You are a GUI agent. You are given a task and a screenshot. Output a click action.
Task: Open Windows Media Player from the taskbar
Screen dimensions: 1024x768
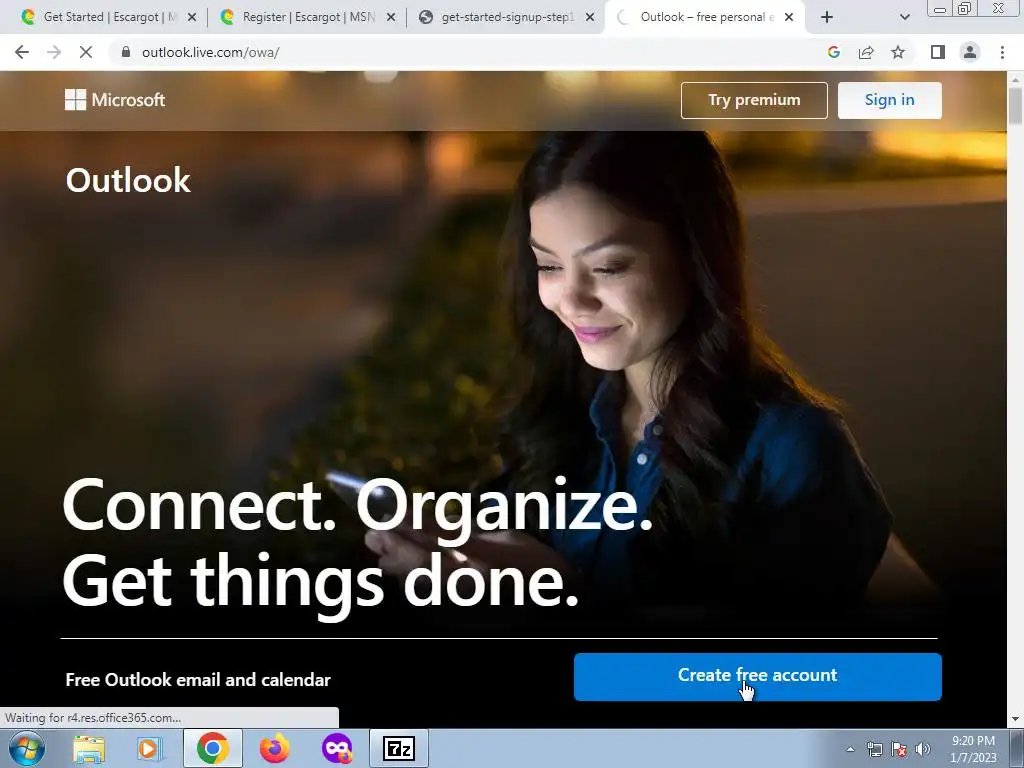point(149,748)
